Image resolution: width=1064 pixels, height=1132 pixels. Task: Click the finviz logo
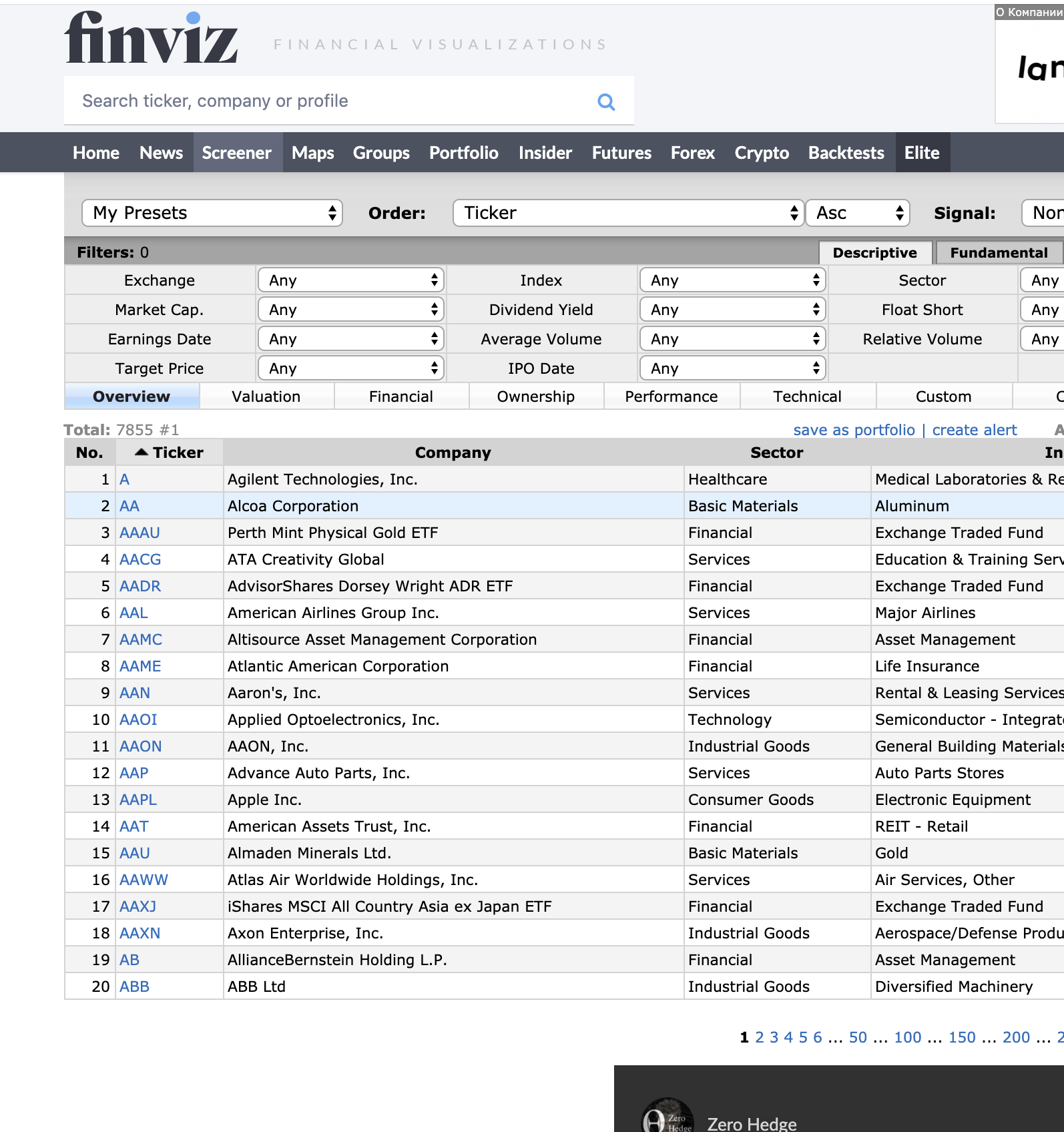[x=152, y=38]
